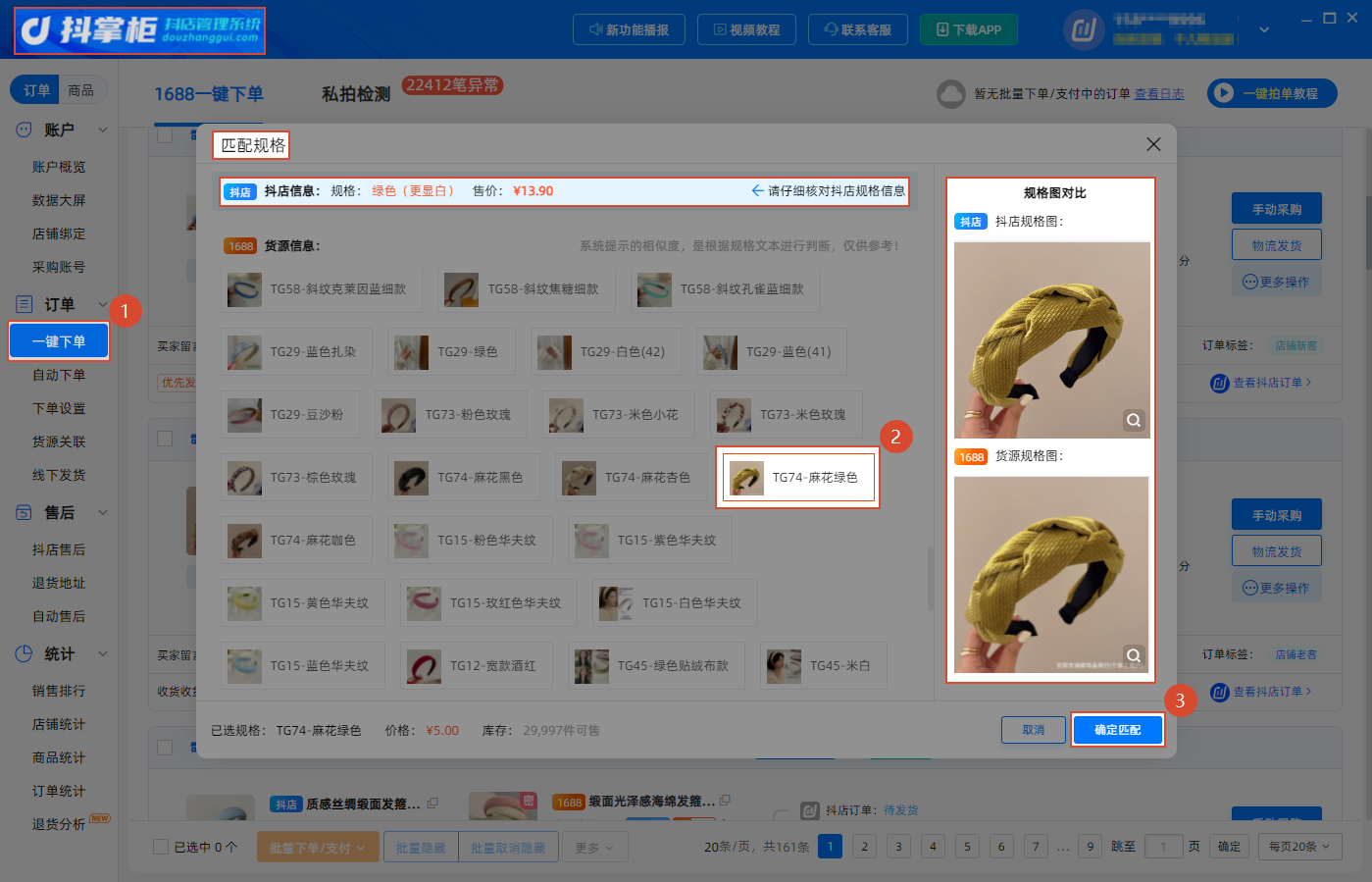The height and width of the screenshot is (882, 1372).
Task: Click the 跳至 page number input
Action: pos(1164,847)
